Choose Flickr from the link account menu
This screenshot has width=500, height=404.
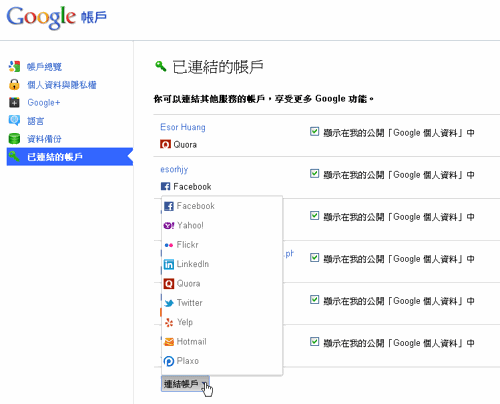click(222, 245)
